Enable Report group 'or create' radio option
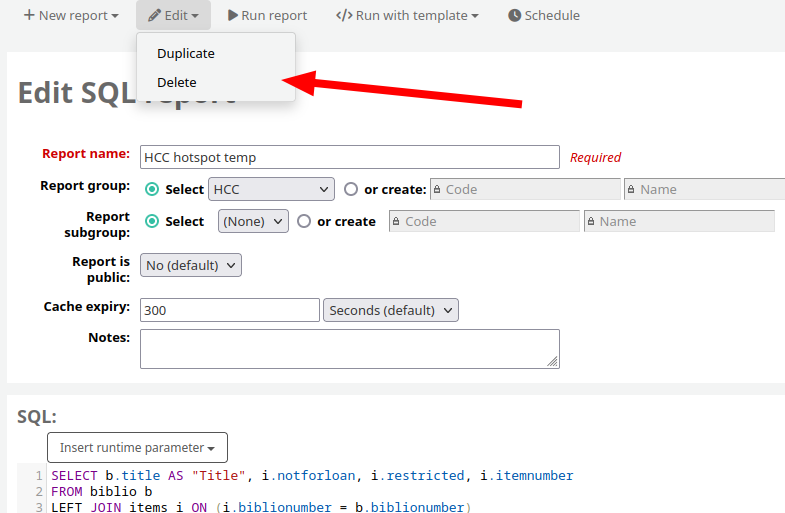785x513 pixels. click(351, 189)
